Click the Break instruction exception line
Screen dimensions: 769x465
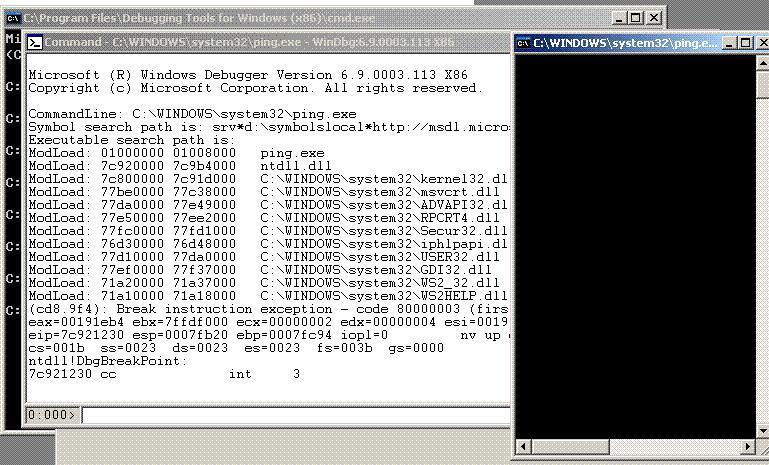point(268,309)
